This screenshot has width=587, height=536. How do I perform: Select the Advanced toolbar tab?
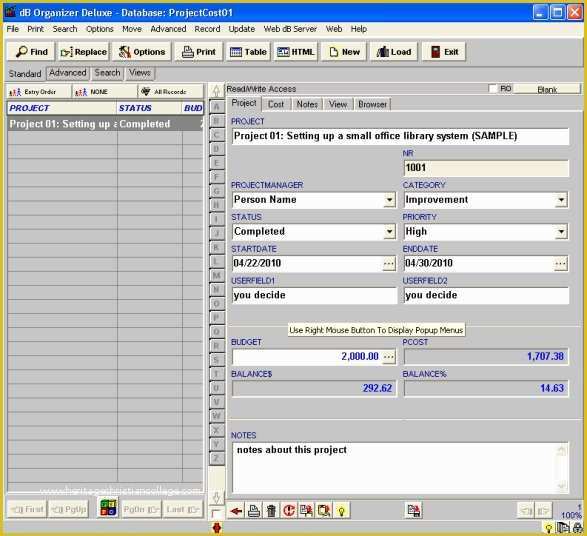[68, 73]
